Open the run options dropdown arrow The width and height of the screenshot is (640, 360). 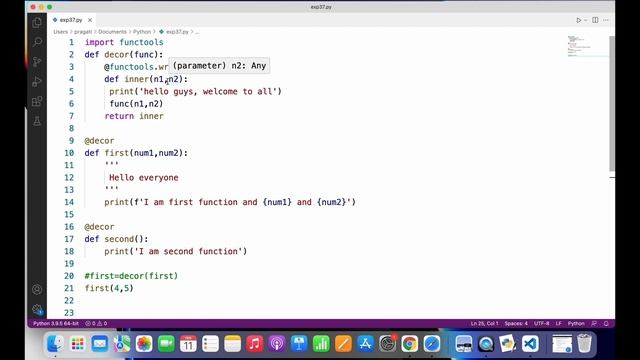click(585, 20)
